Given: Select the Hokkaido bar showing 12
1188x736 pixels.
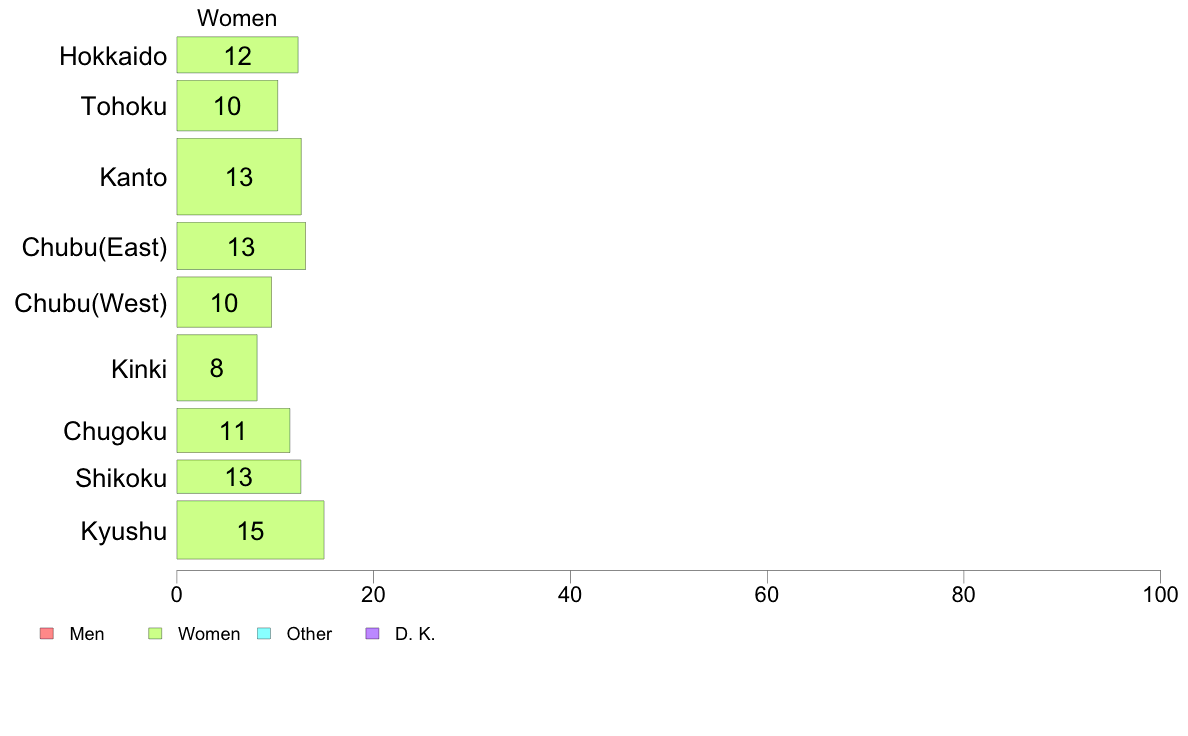Looking at the screenshot, I should click(x=237, y=55).
